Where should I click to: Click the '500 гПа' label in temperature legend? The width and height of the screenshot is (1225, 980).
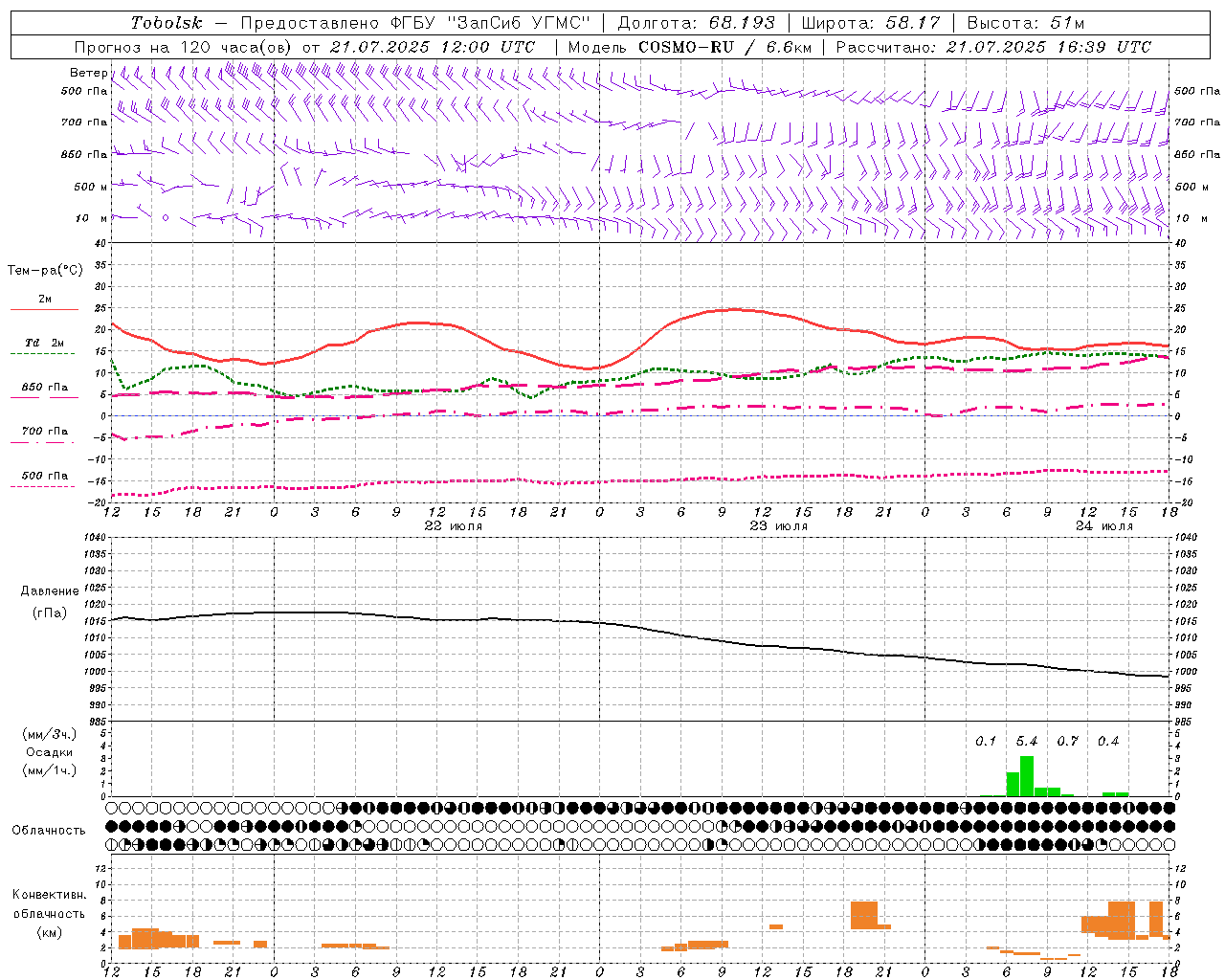[x=45, y=475]
